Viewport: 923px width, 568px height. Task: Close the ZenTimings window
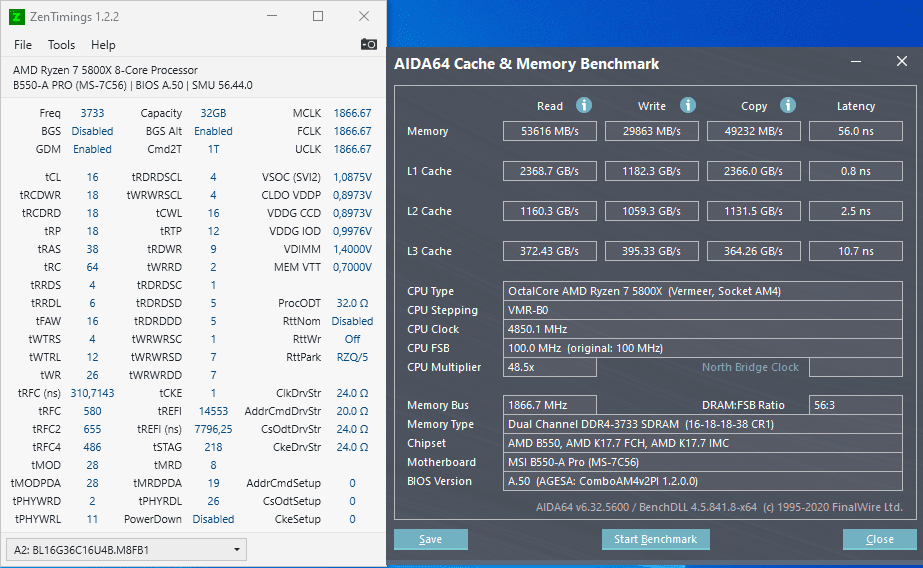pyautogui.click(x=364, y=16)
